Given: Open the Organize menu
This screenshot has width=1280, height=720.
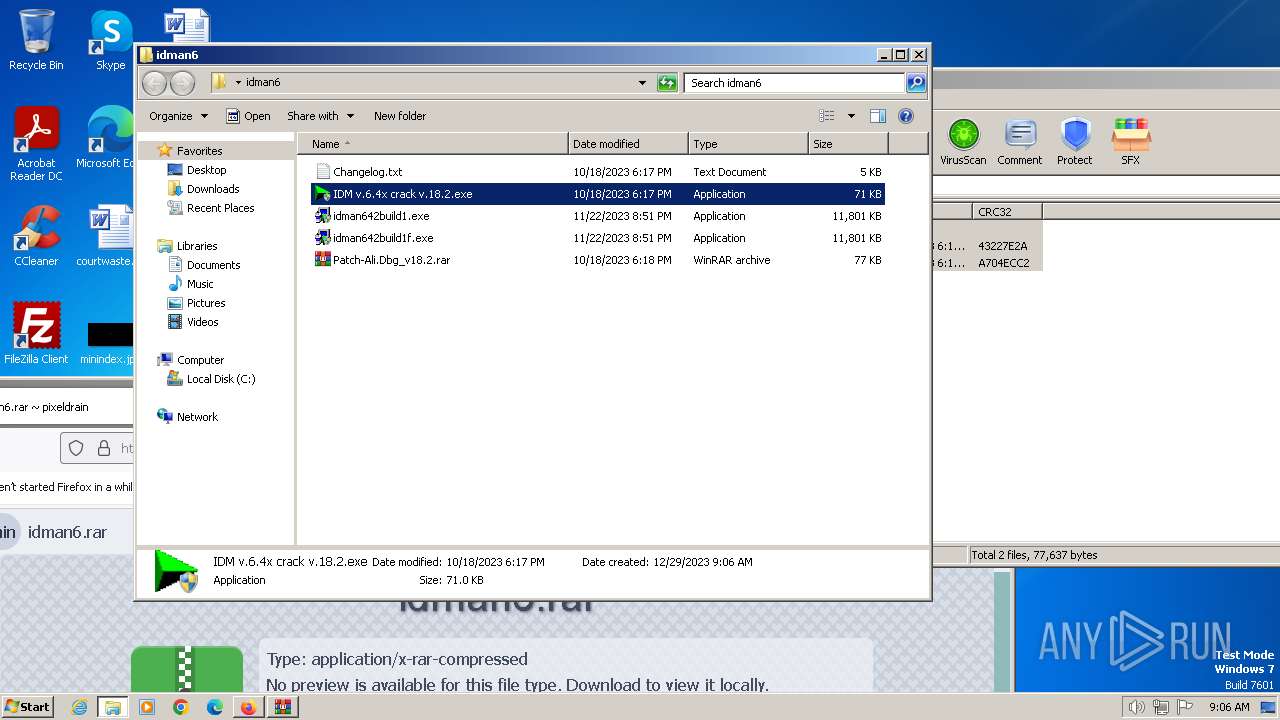Looking at the screenshot, I should point(178,116).
